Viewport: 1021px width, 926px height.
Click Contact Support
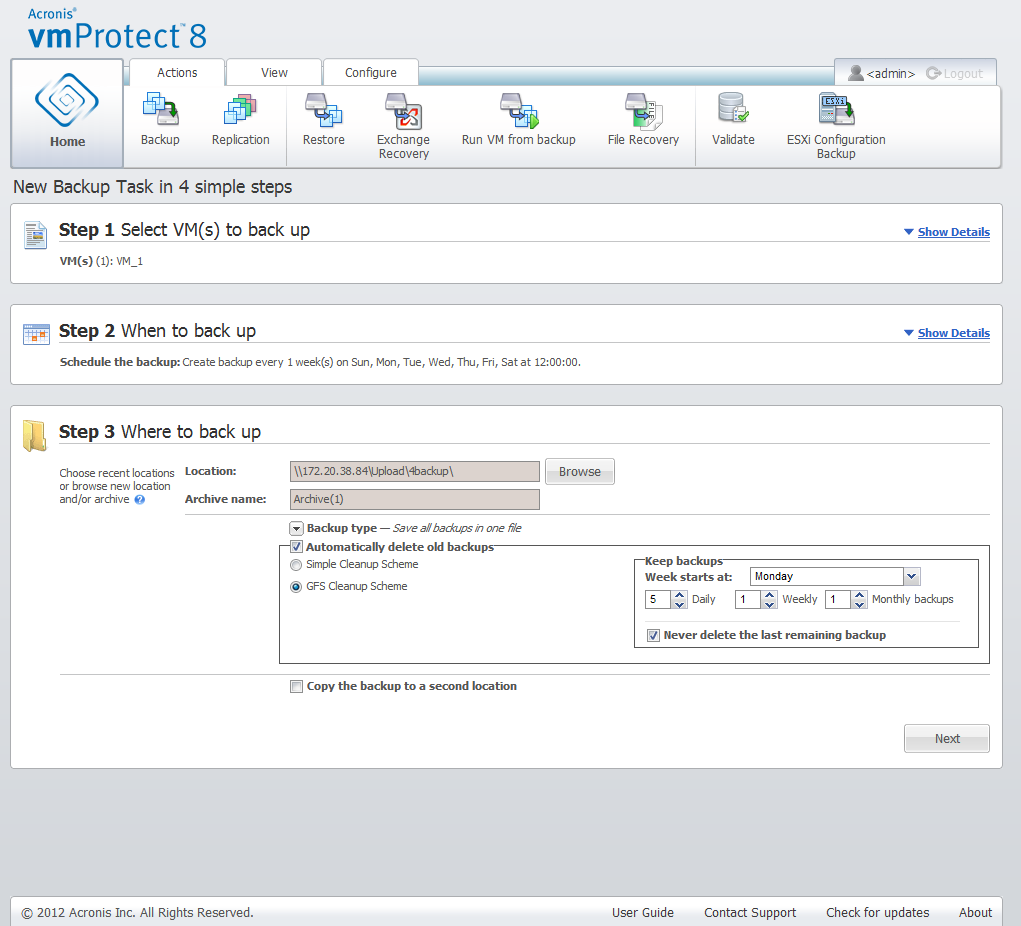(x=749, y=912)
